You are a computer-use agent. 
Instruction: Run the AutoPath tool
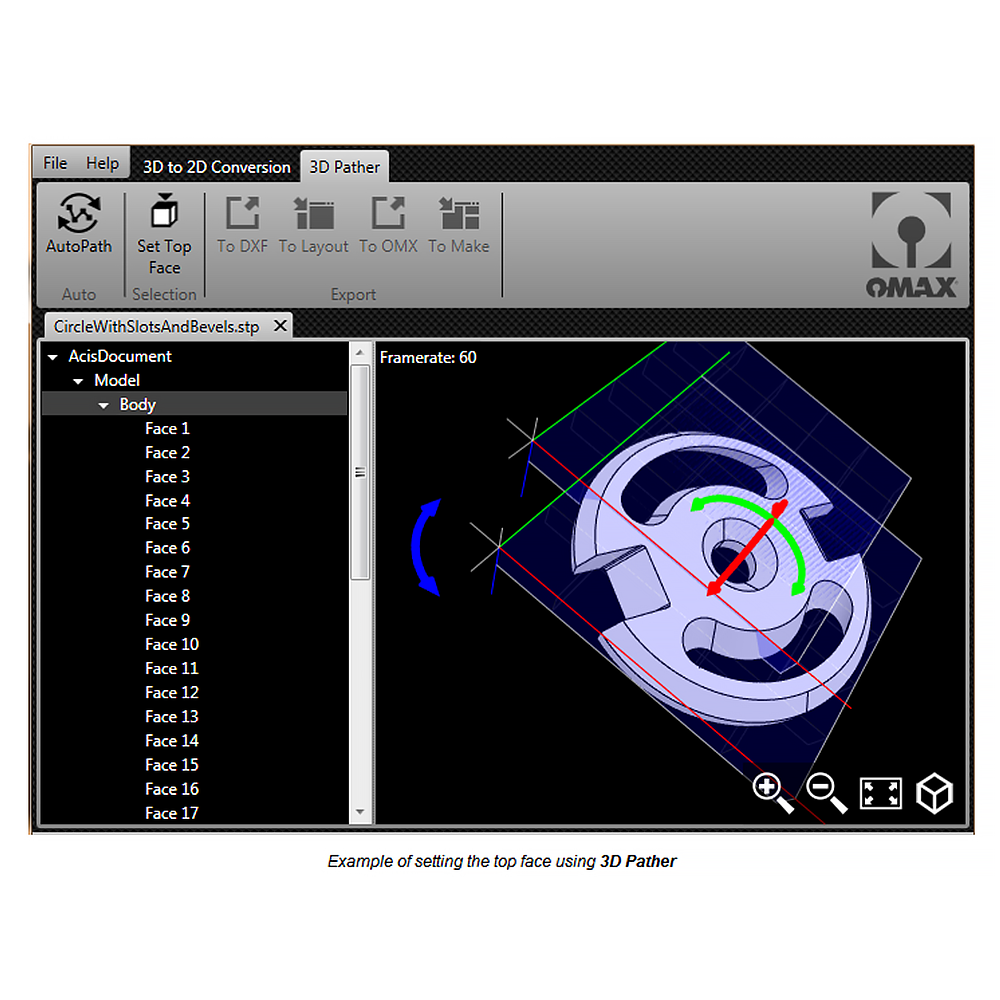pyautogui.click(x=79, y=225)
